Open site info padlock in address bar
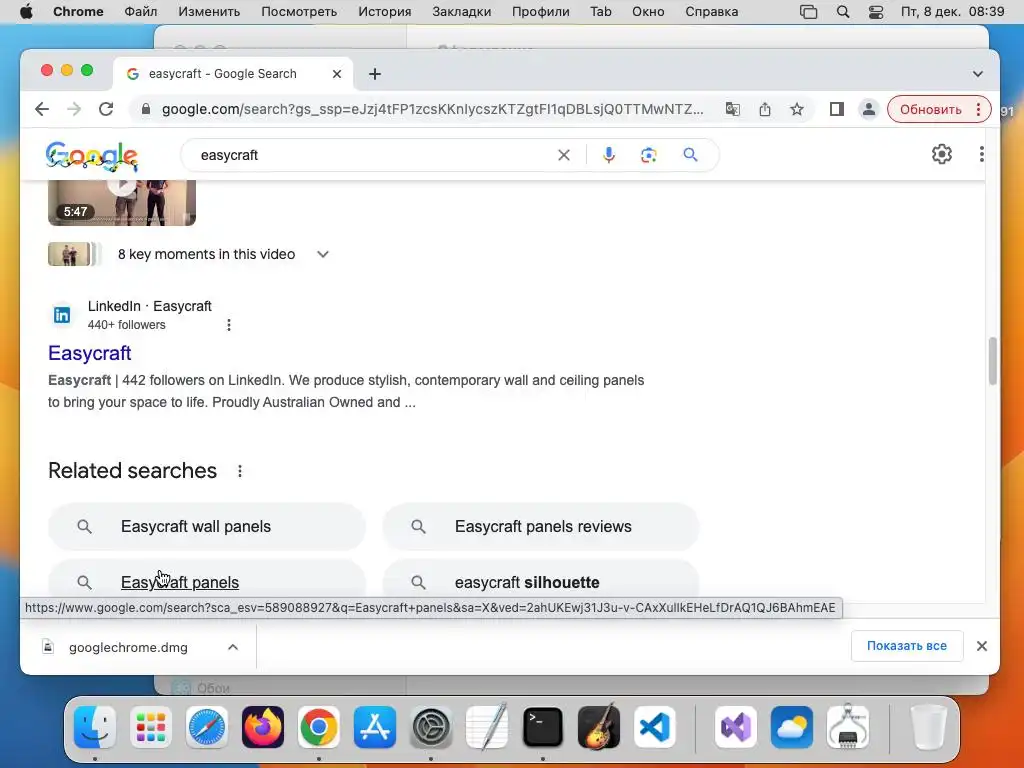 pyautogui.click(x=146, y=109)
